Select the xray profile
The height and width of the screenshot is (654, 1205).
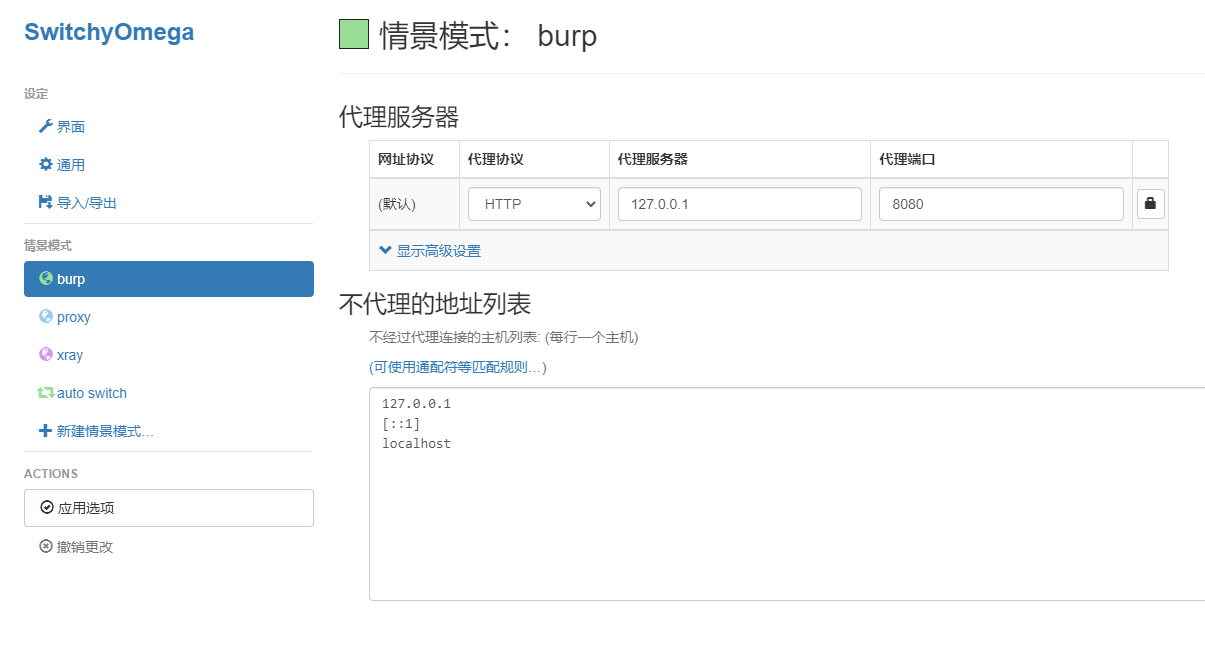coord(169,355)
